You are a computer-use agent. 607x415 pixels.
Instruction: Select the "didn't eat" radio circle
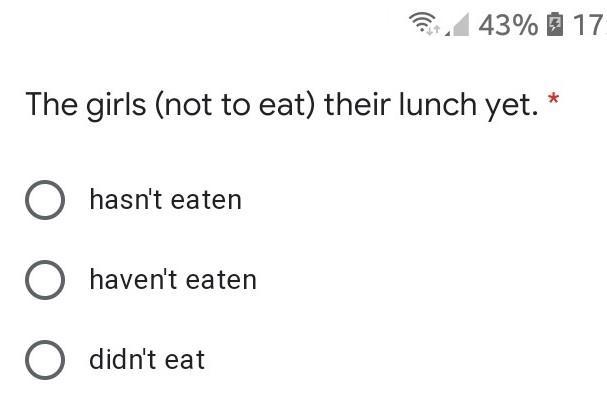pyautogui.click(x=45, y=360)
